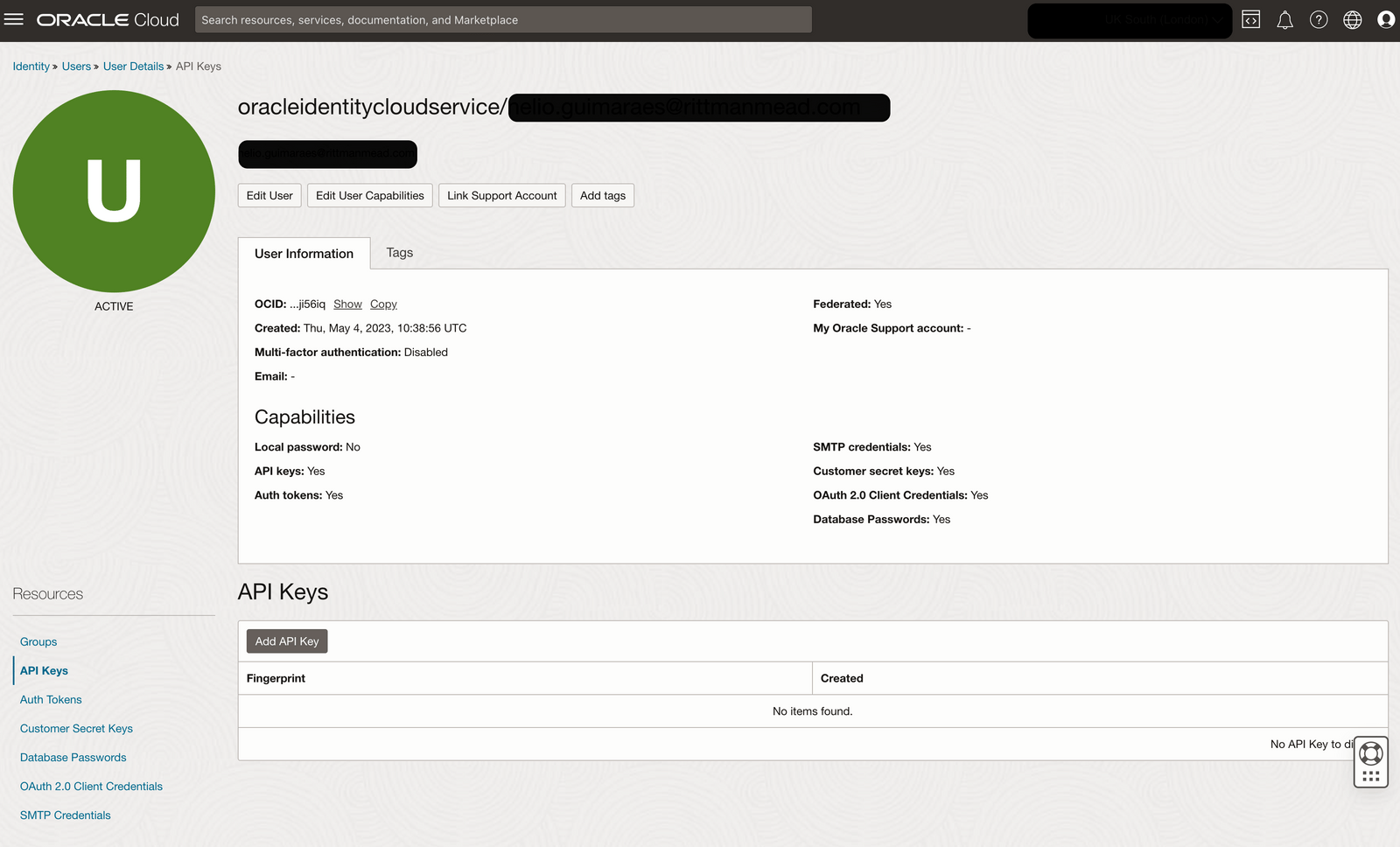Open Auth Tokens in Resources sidebar
This screenshot has width=1400, height=847.
[x=51, y=699]
